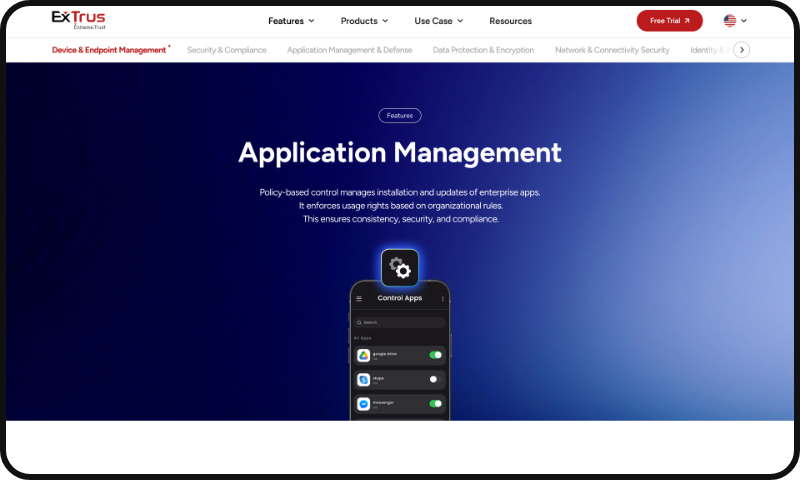Click the three-dot menu in Control Apps
This screenshot has width=800, height=480.
442,298
